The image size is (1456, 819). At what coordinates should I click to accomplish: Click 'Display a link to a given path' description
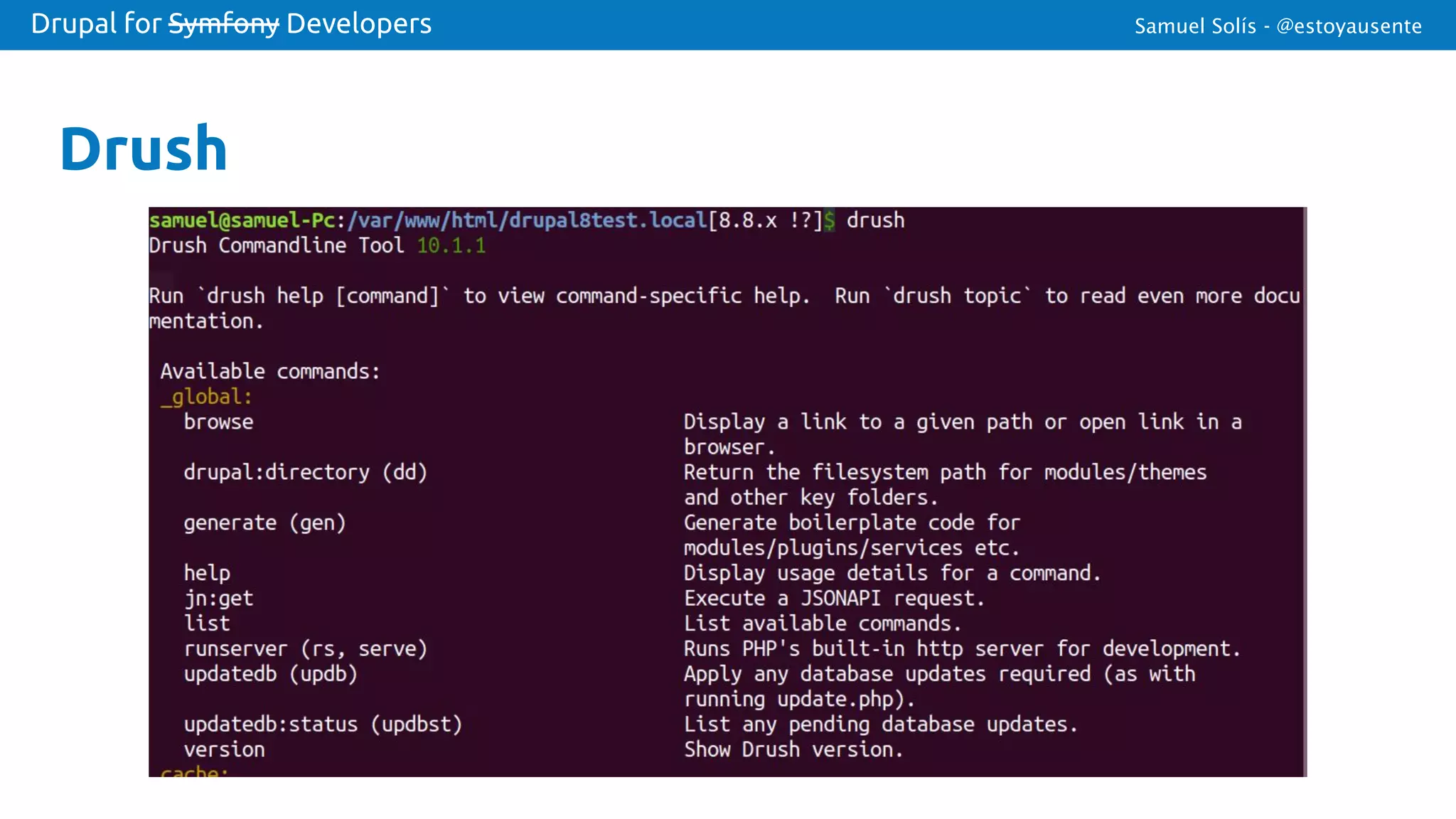point(963,434)
